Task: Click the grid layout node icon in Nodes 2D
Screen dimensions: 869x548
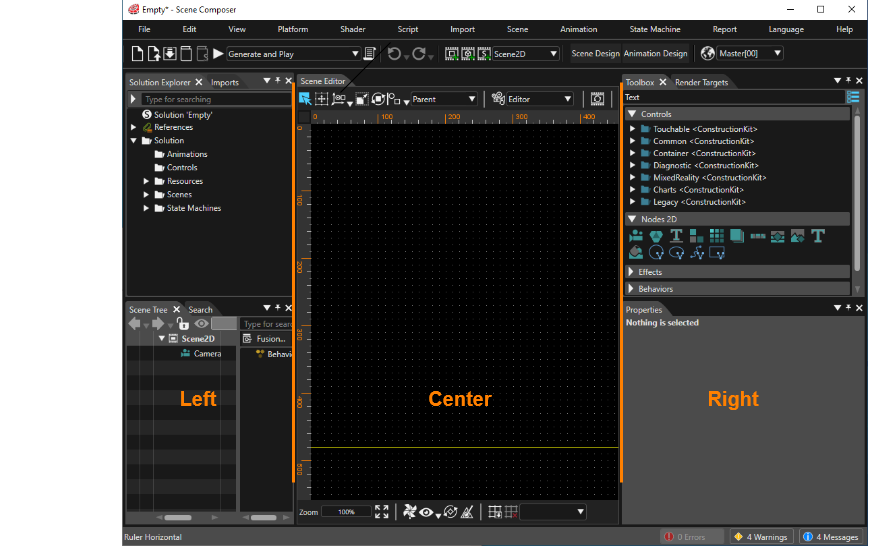Action: tap(717, 237)
